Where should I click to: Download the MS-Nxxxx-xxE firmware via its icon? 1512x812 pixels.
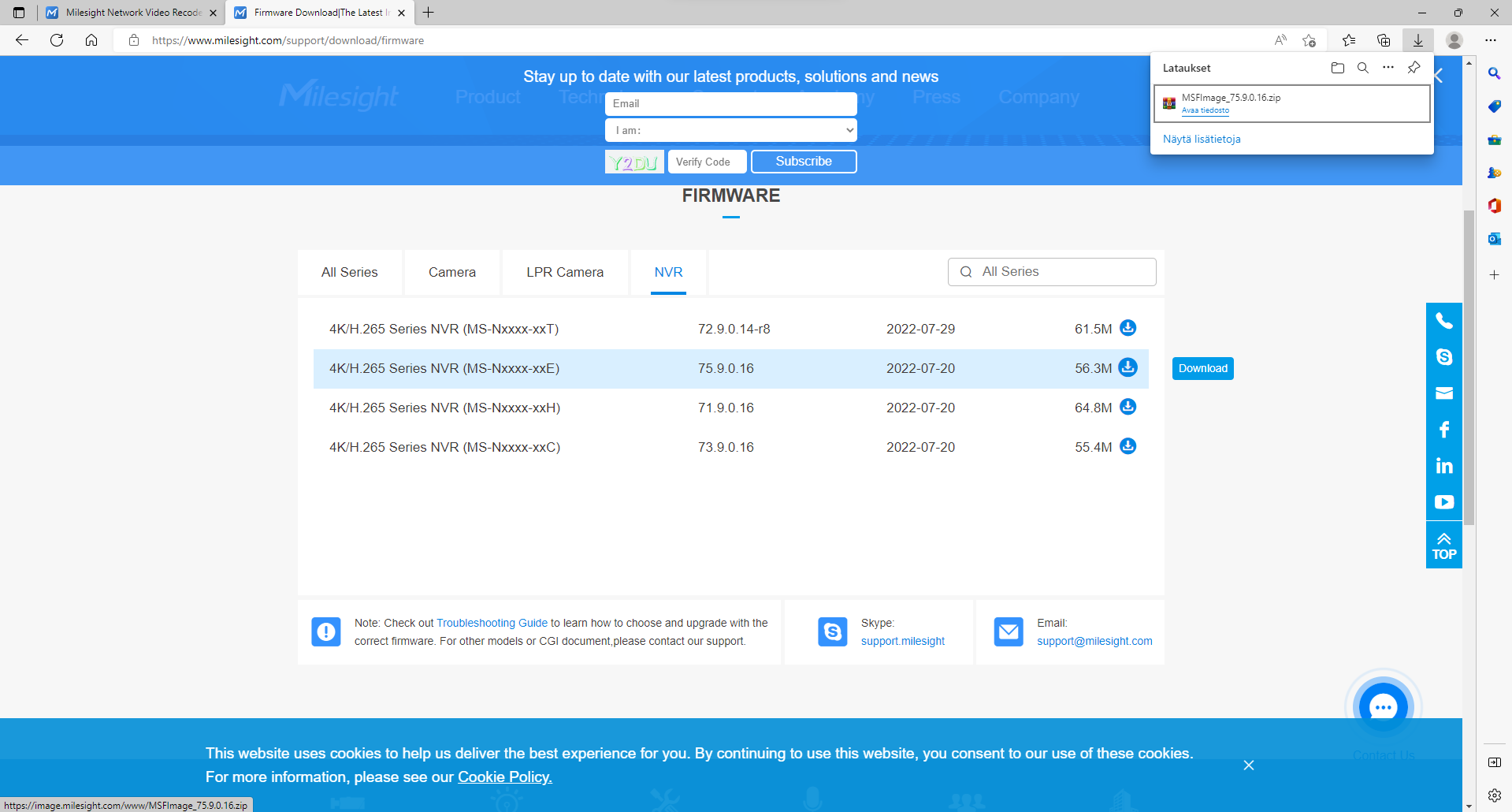click(1128, 367)
